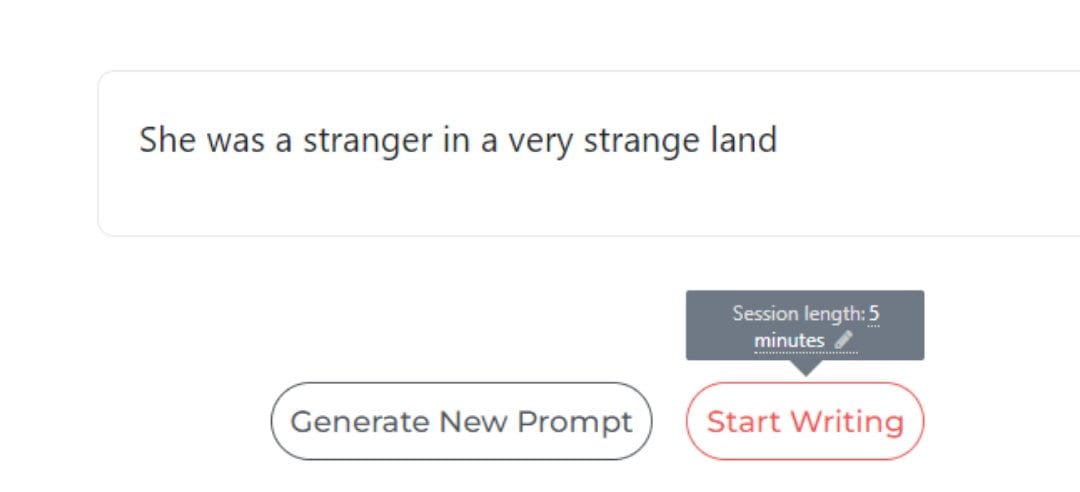Click the Start Writing button

[805, 421]
